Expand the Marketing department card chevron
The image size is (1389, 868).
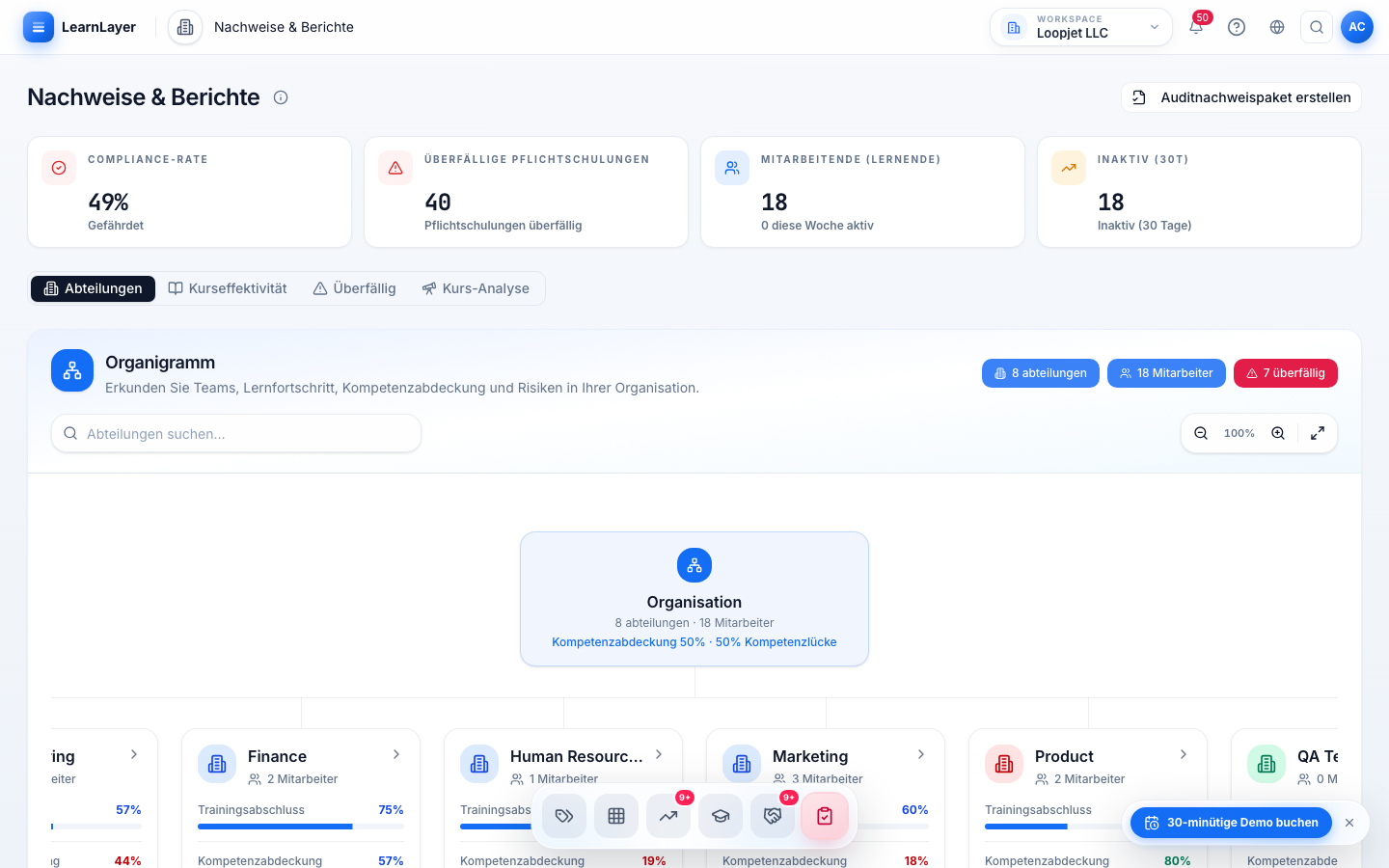pos(921,754)
